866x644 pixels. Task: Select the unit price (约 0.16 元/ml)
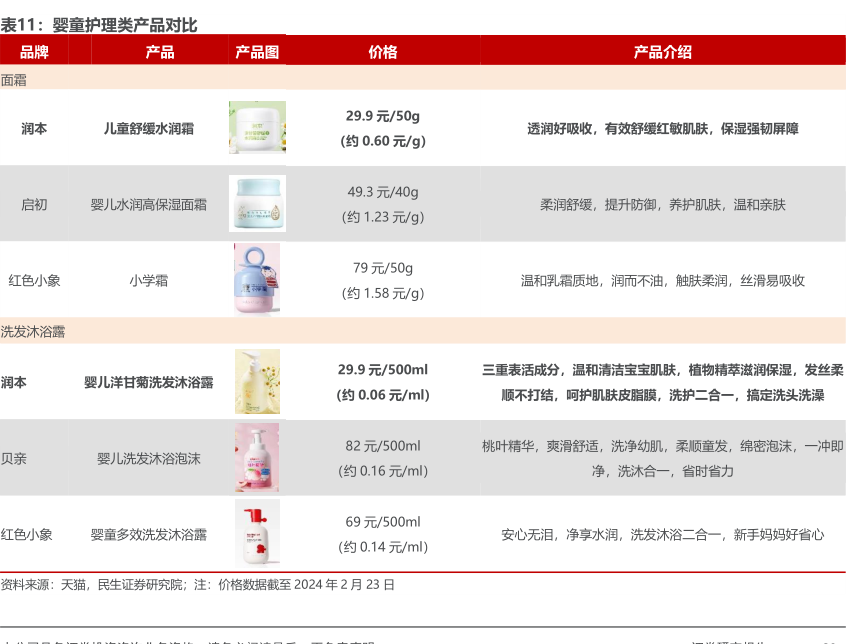pos(383,471)
